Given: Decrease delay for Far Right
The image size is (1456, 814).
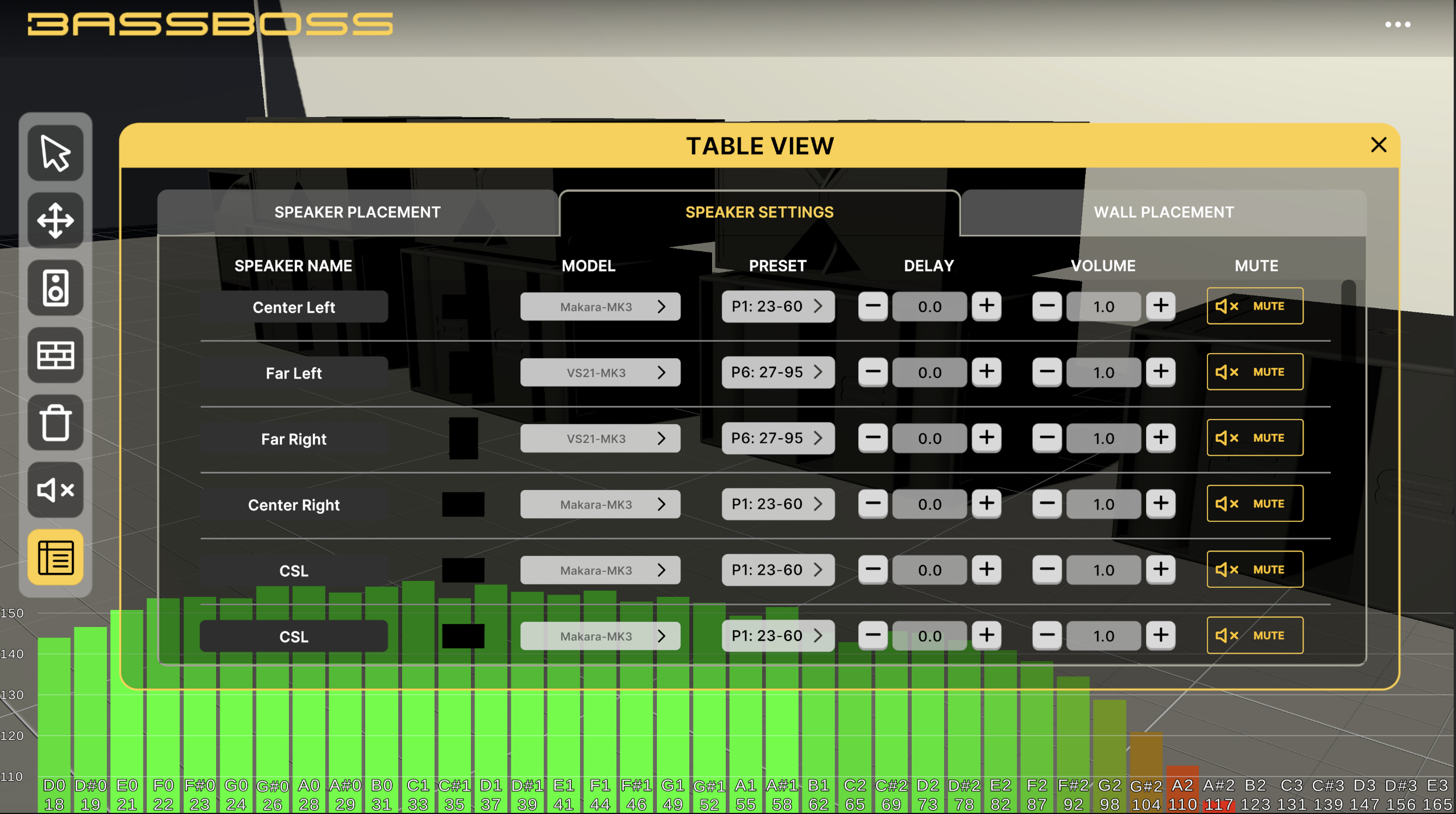Looking at the screenshot, I should [873, 438].
